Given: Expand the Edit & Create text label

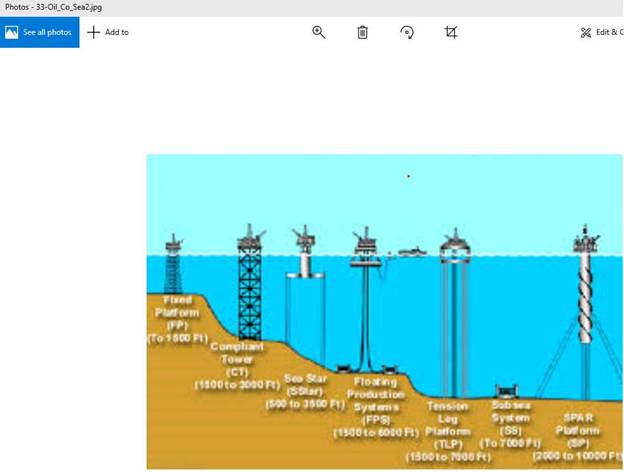Looking at the screenshot, I should tap(609, 32).
